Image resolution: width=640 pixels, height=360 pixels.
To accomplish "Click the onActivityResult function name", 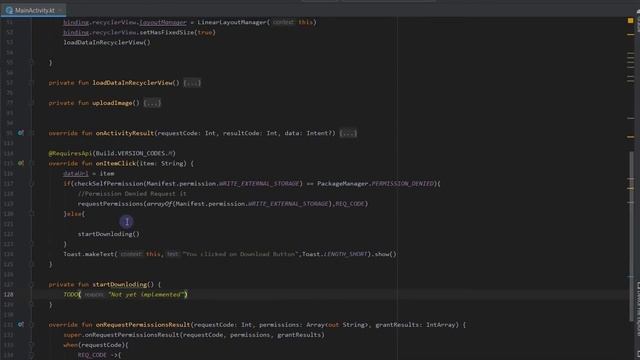I will (125, 133).
